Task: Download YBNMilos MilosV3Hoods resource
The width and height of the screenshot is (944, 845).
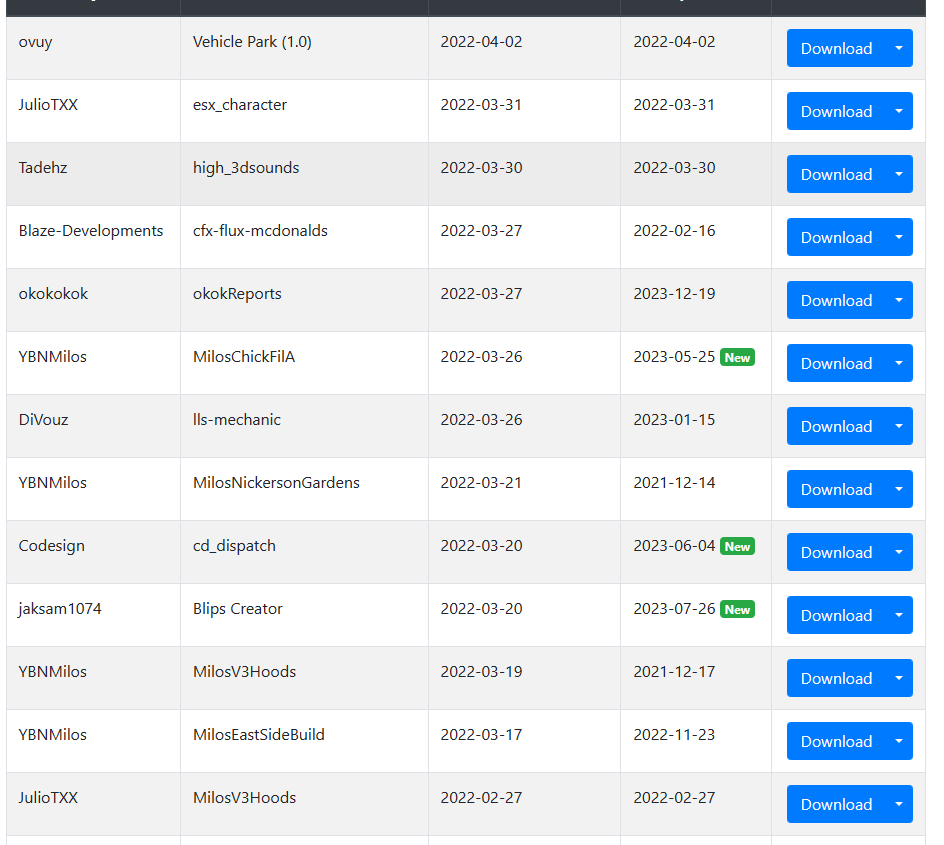Action: tap(836, 678)
